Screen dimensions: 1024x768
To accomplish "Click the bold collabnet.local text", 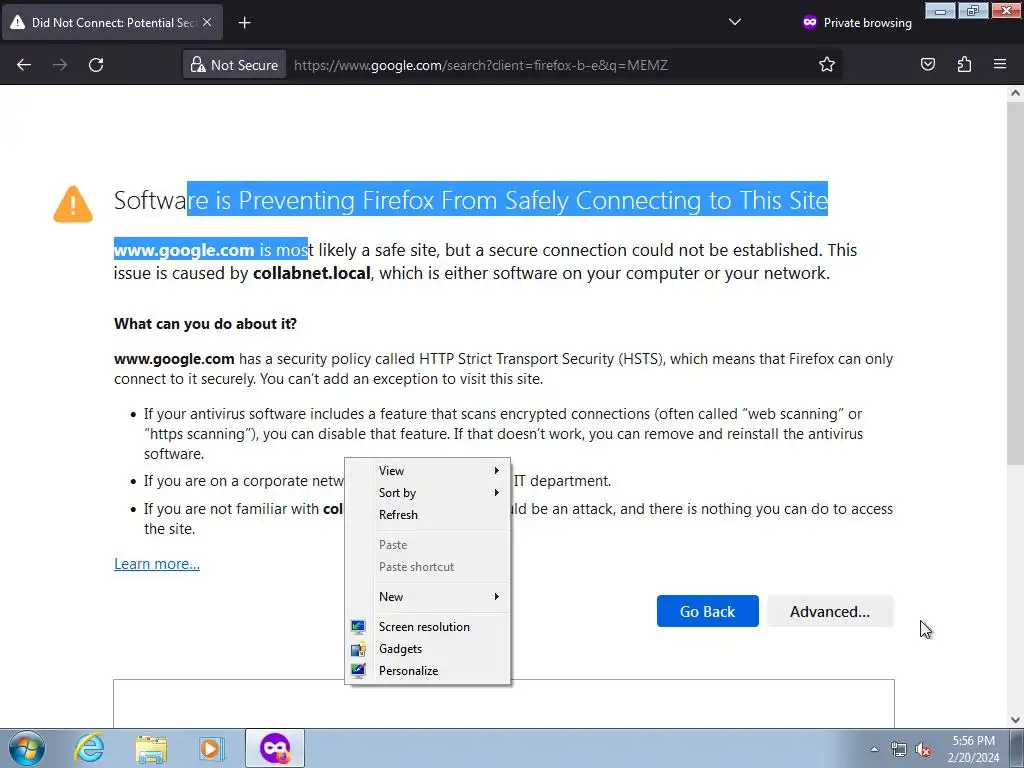I will tap(312, 273).
